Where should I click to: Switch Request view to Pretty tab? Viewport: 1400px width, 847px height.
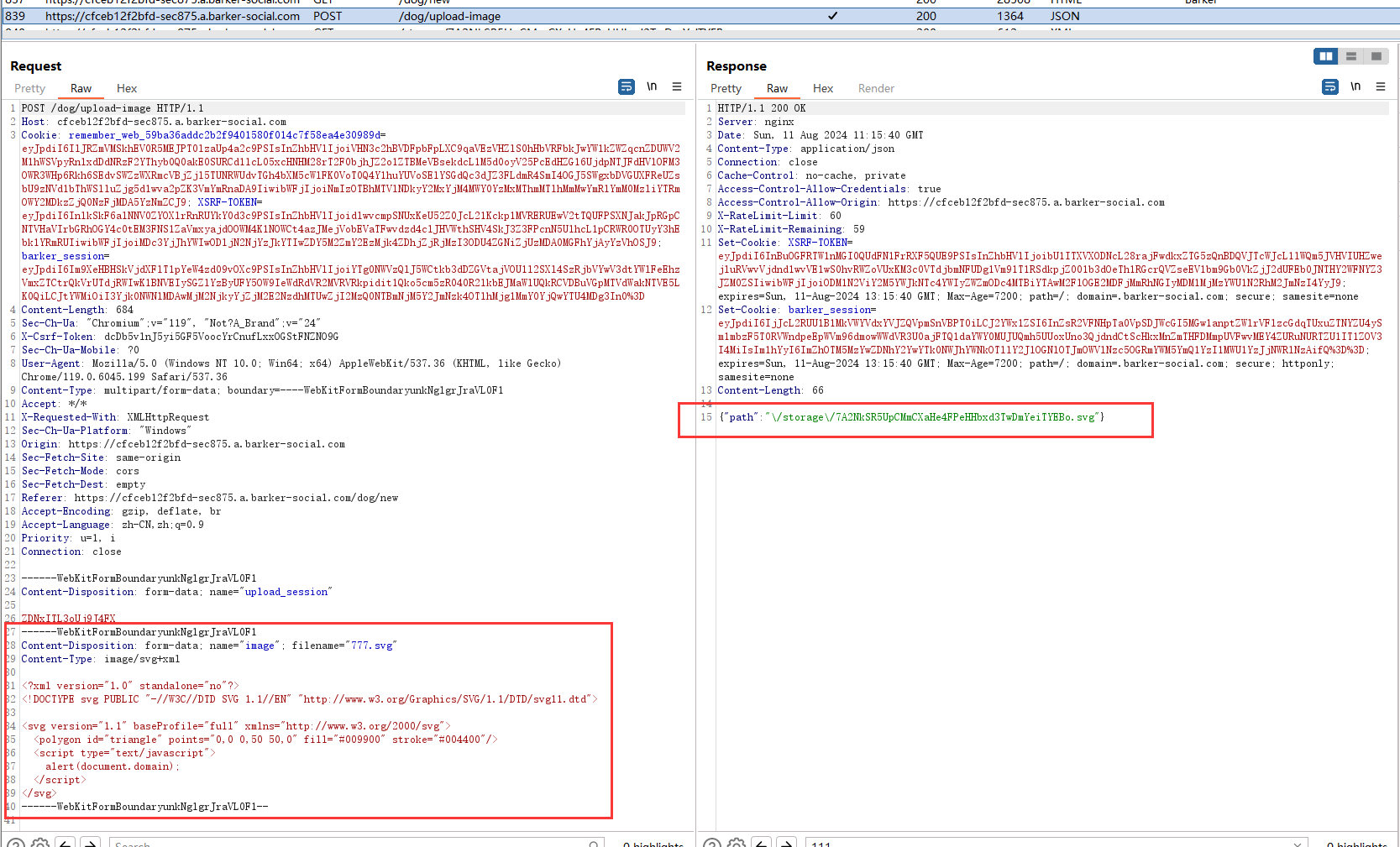(30, 88)
